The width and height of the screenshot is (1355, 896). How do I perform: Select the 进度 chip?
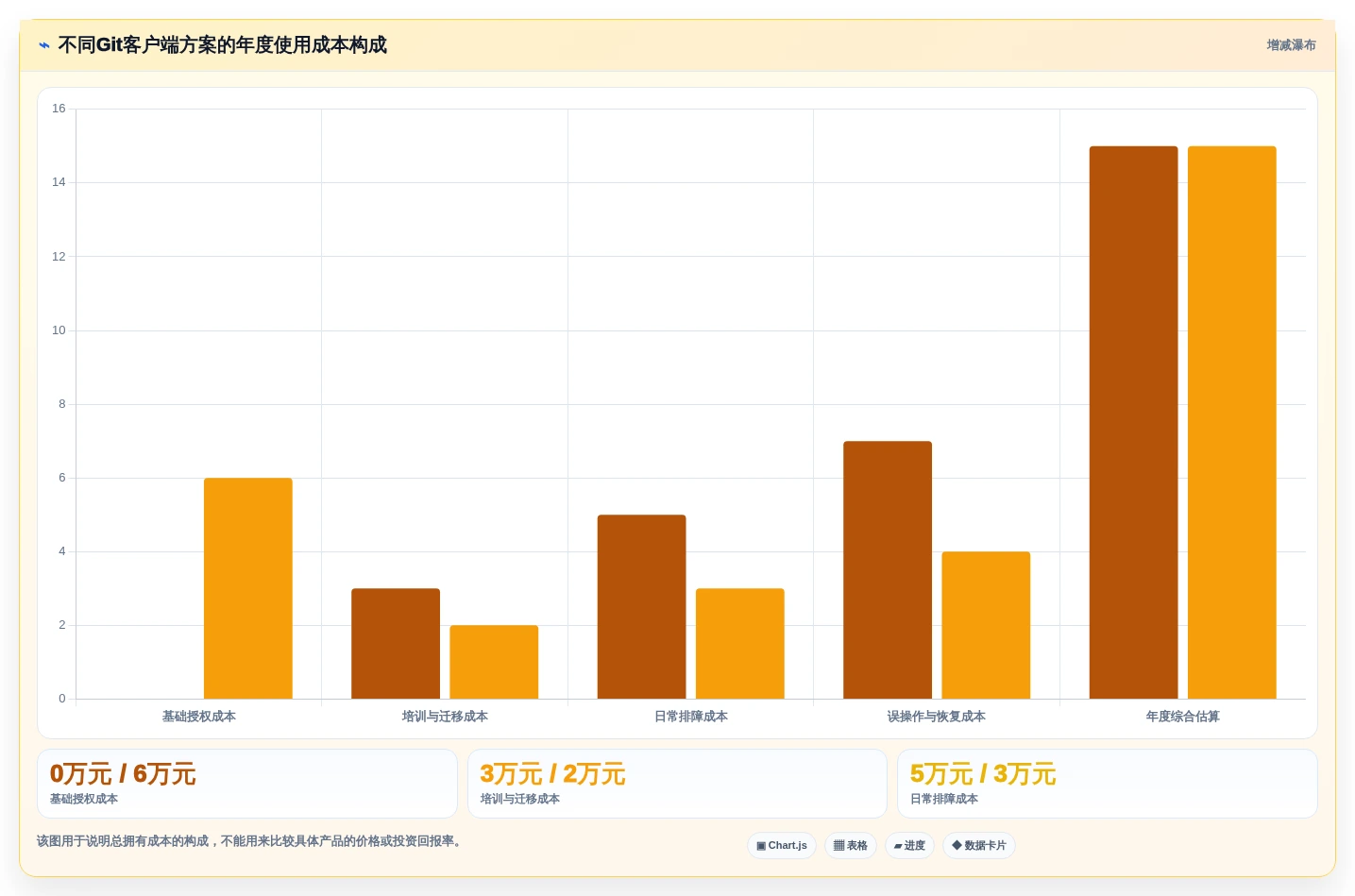pos(909,845)
